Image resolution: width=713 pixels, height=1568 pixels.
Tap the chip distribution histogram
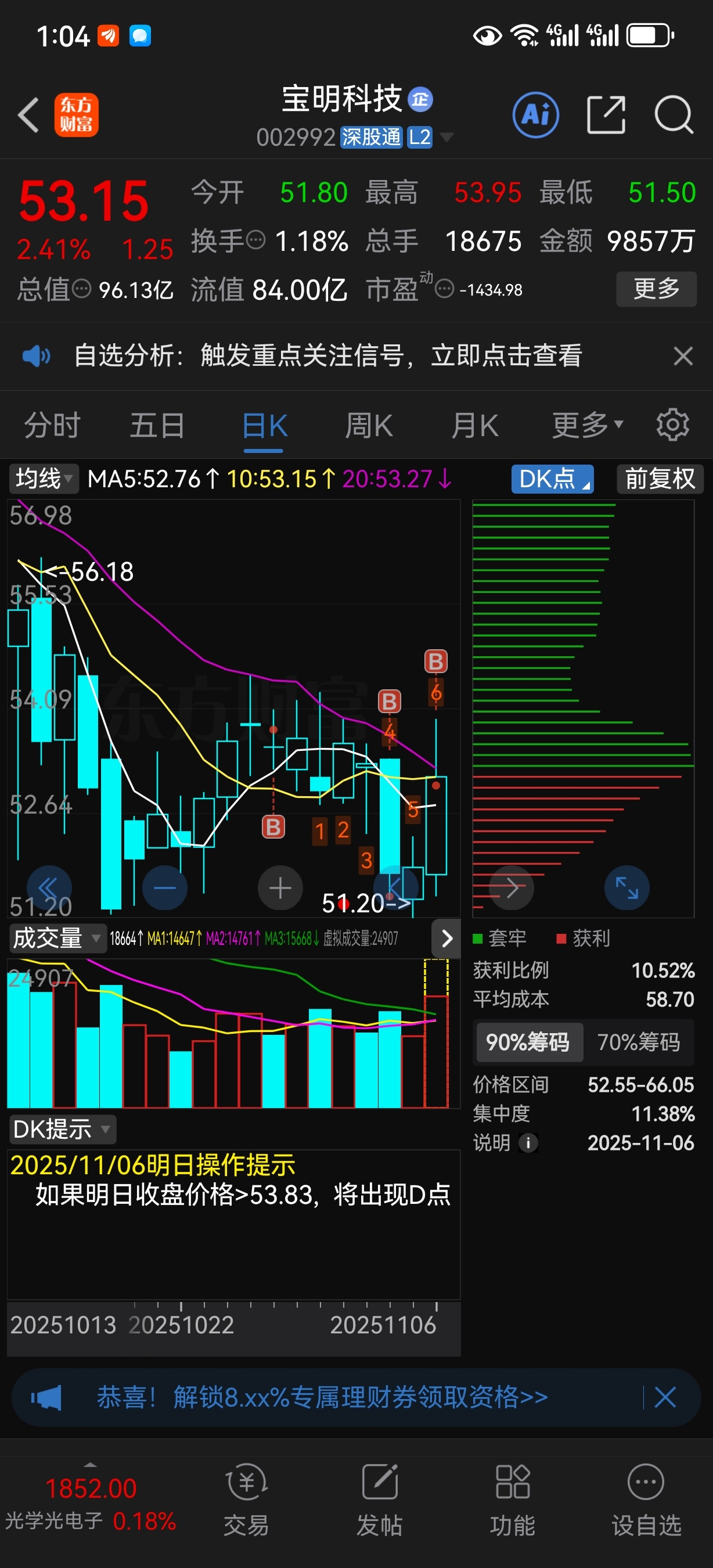click(583, 708)
